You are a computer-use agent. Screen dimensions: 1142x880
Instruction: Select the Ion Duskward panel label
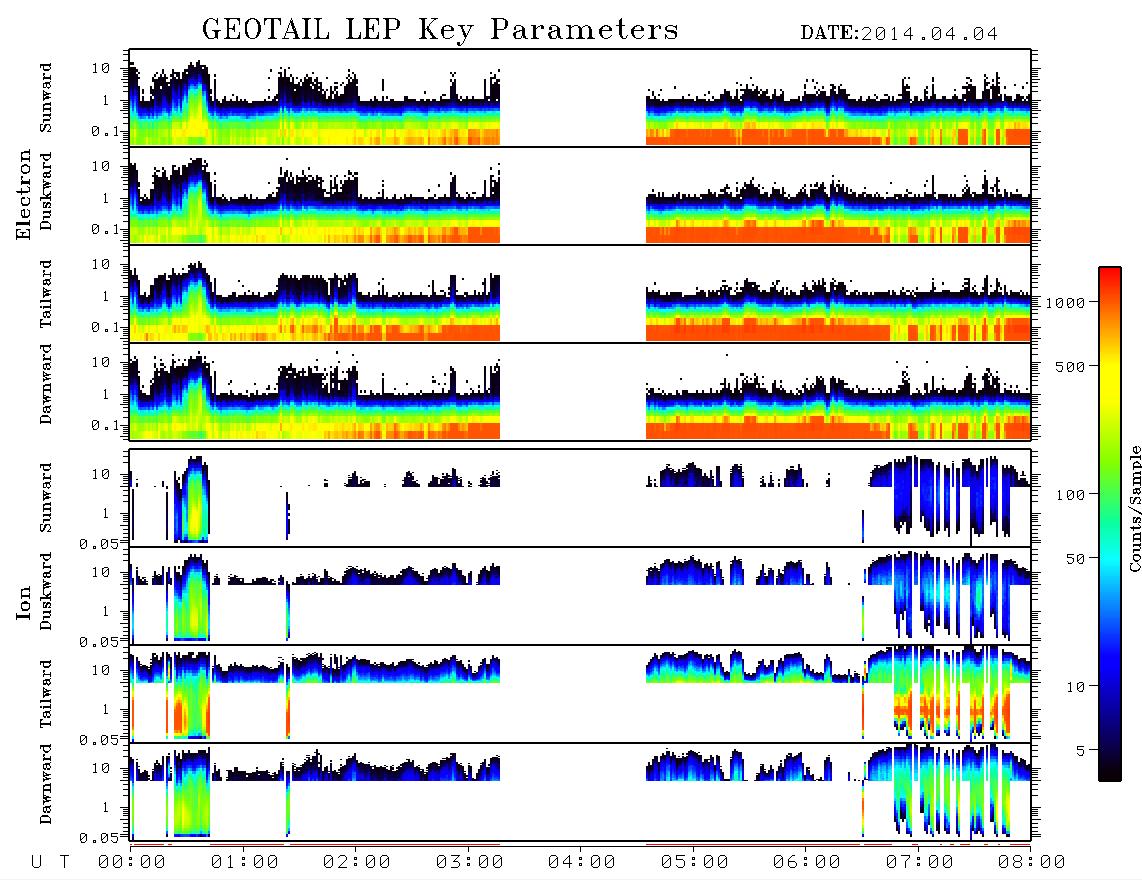pyautogui.click(x=46, y=592)
